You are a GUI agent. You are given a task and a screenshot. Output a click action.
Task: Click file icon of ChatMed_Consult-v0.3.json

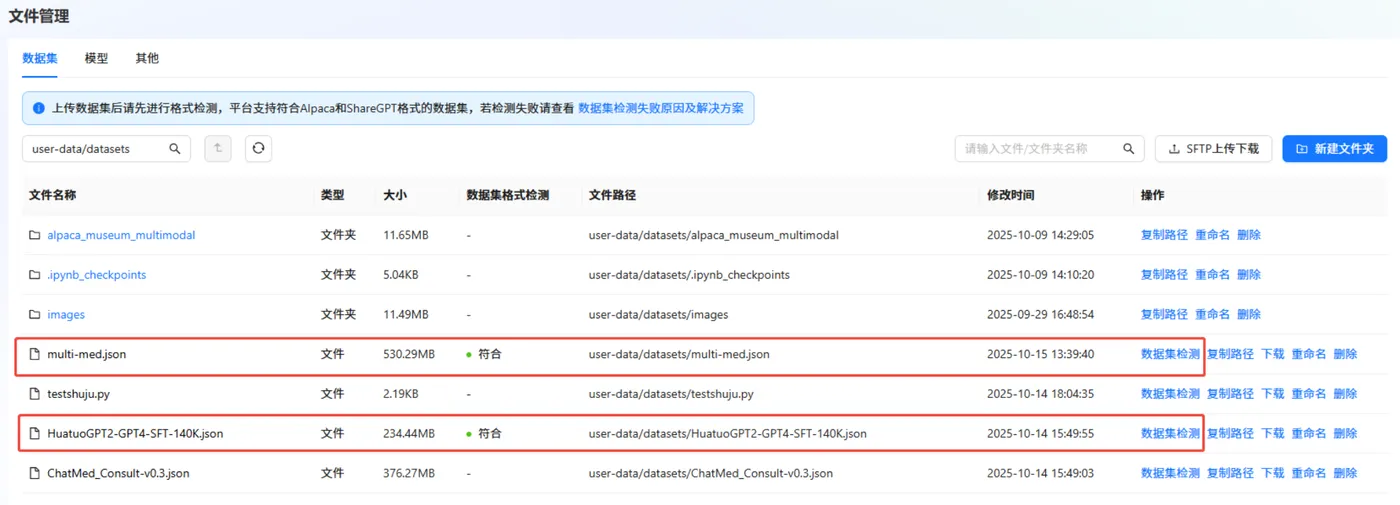(x=34, y=473)
